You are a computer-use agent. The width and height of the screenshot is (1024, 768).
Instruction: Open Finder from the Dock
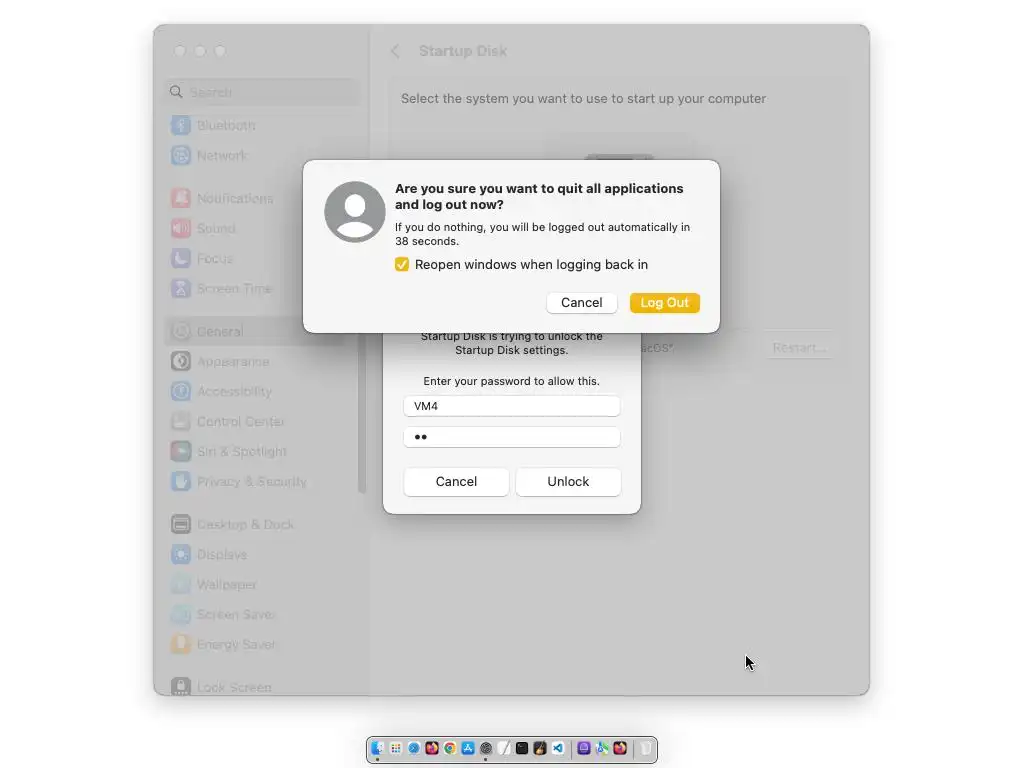click(377, 748)
